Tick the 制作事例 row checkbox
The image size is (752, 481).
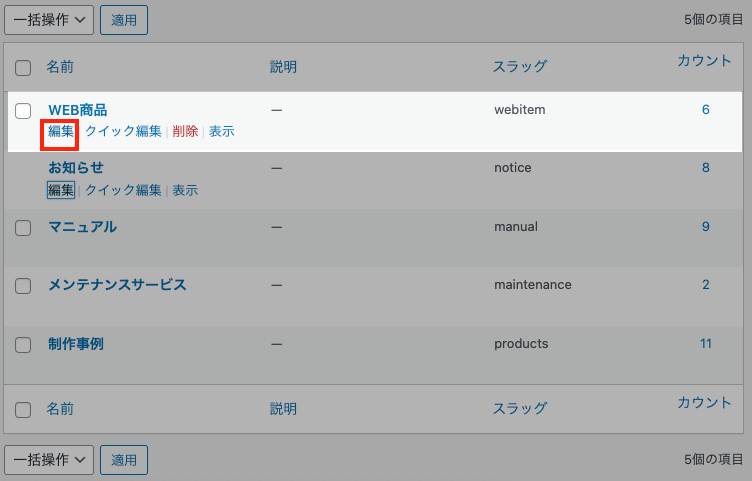(x=23, y=345)
